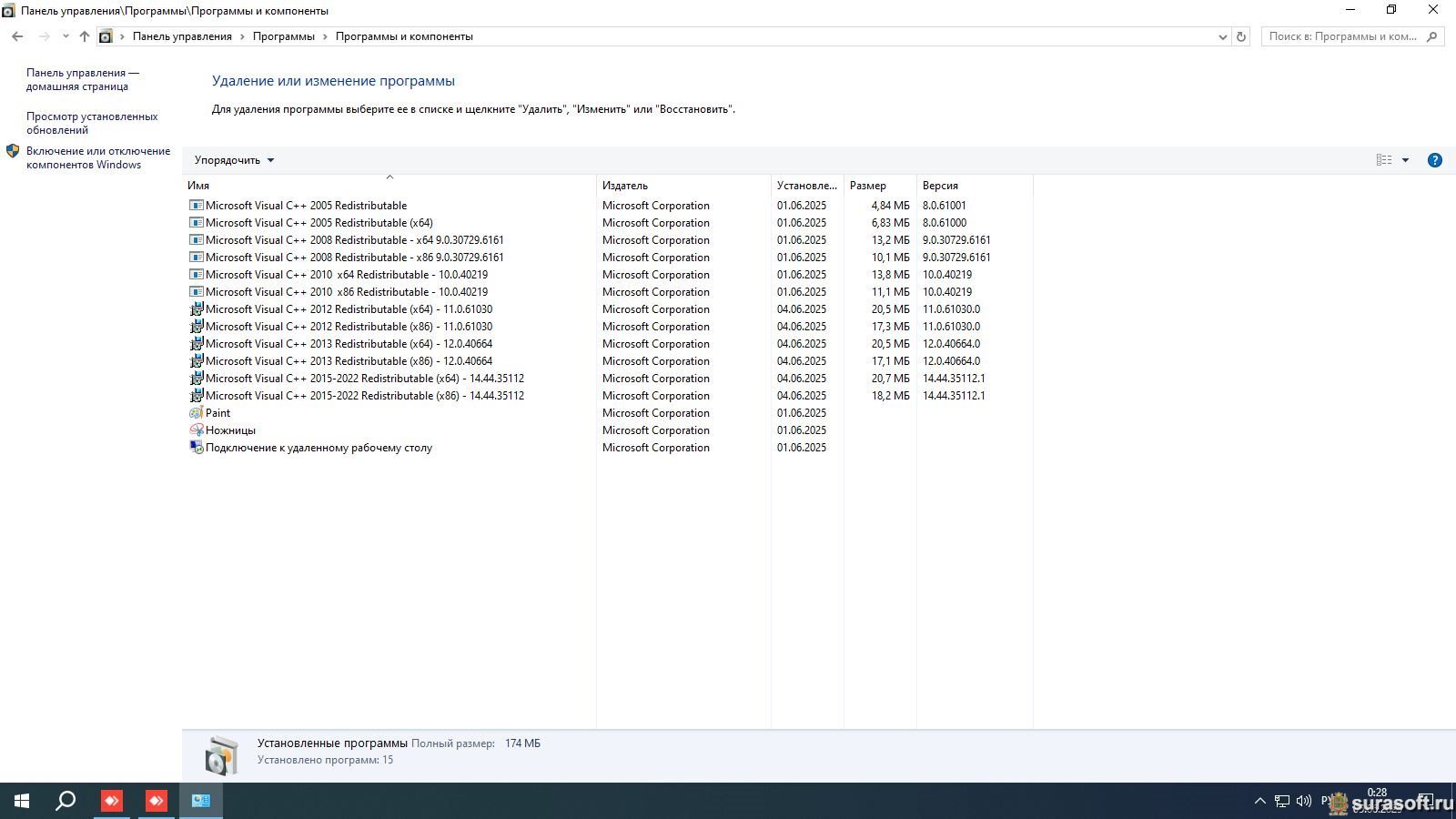
Task: Open Включение или отключение компонентов Windows
Action: [x=98, y=158]
